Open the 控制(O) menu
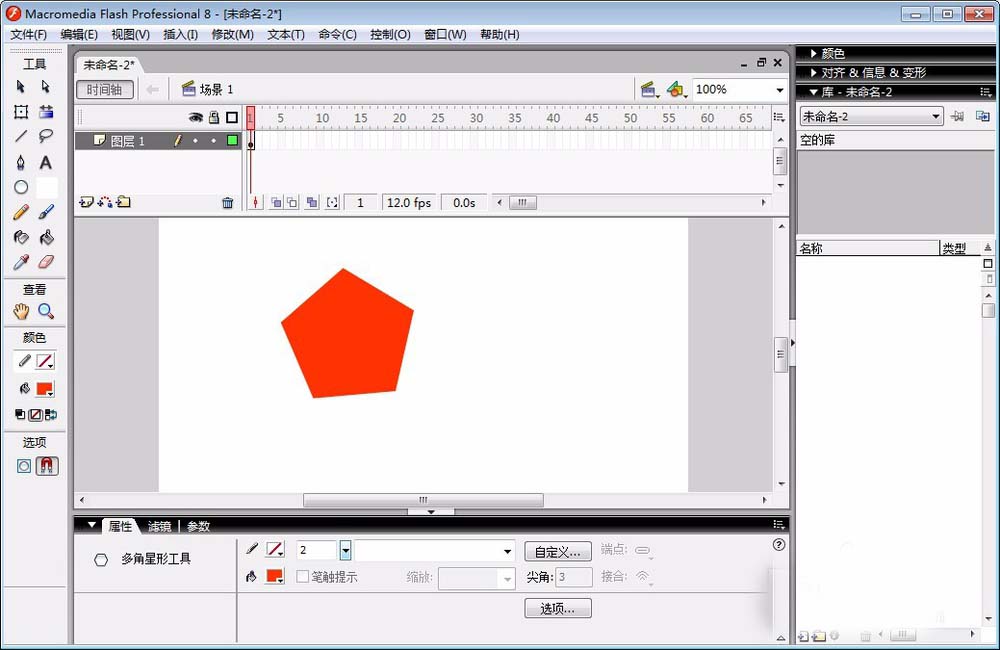Image resolution: width=1000 pixels, height=650 pixels. point(390,34)
